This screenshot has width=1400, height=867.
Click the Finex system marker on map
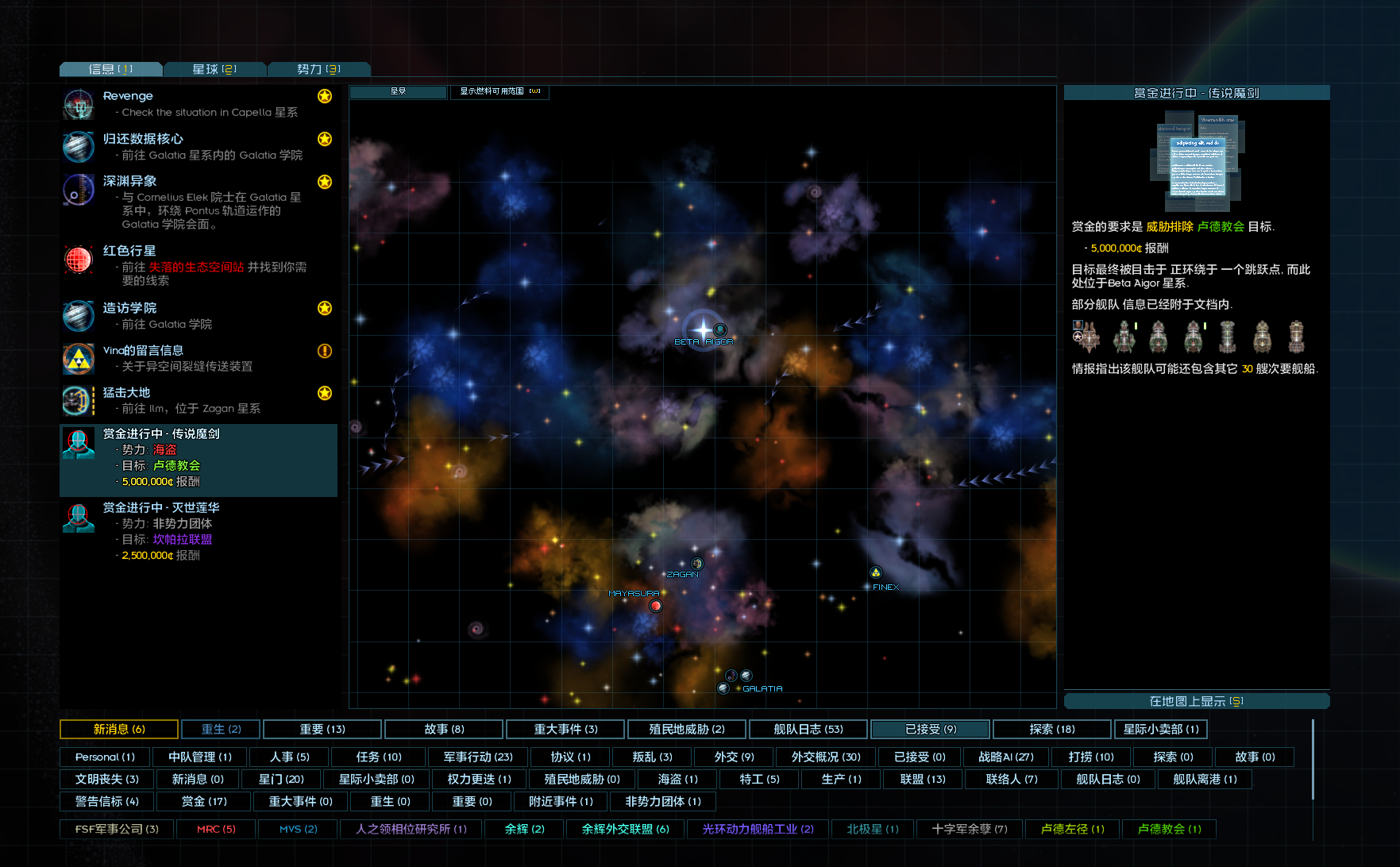[x=875, y=572]
